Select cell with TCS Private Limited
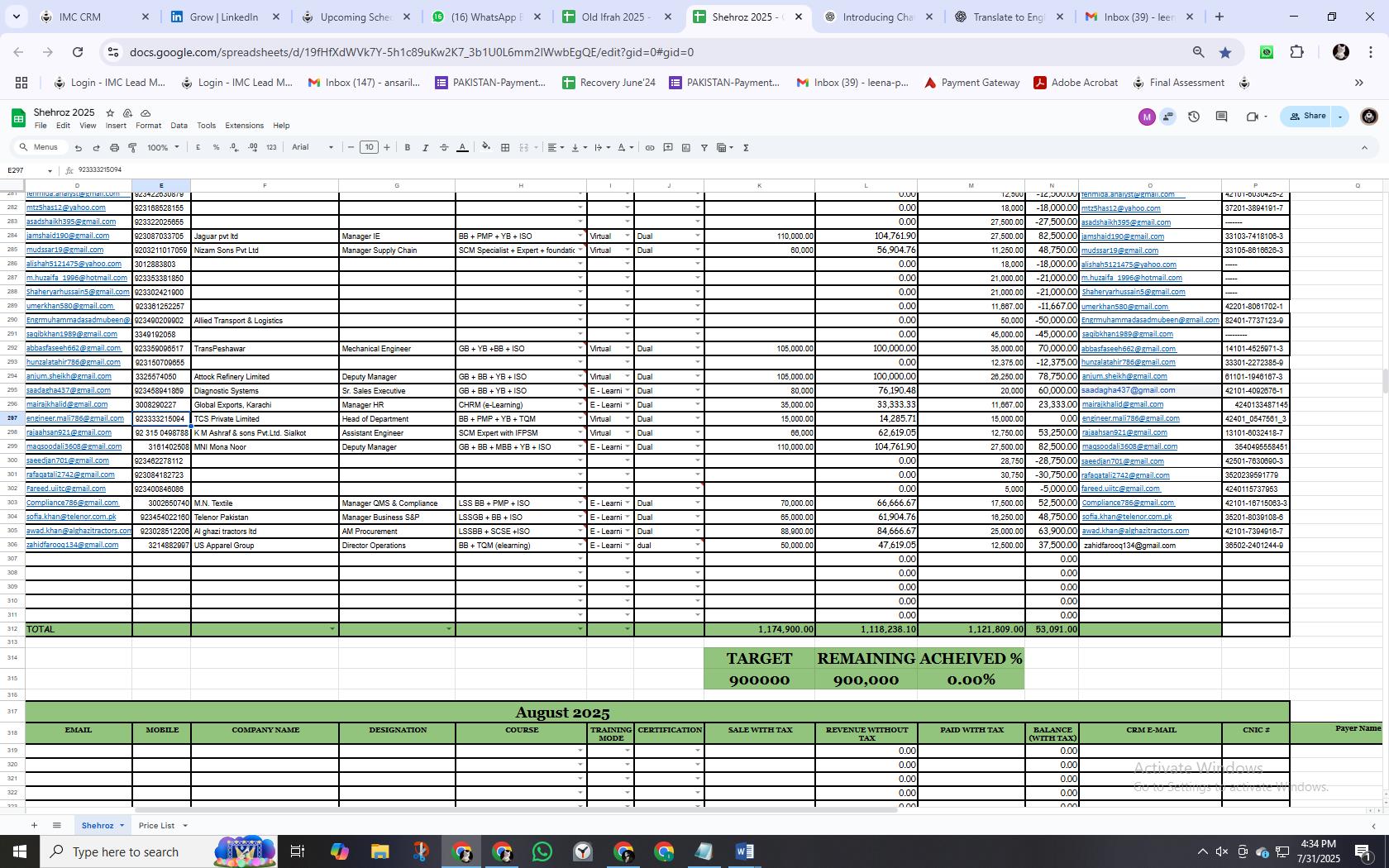This screenshot has width=1389, height=868. pos(265,419)
